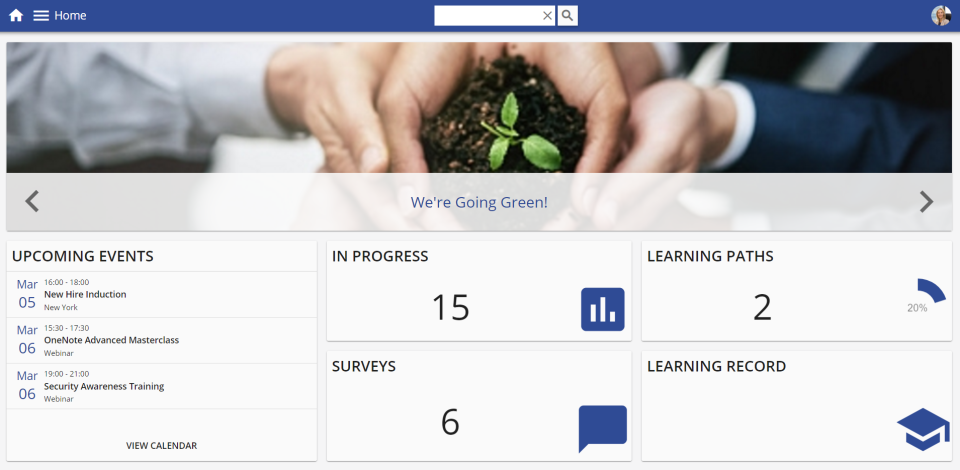Screen dimensions: 960x470
Task: Open the New Hire Induction event
Action: click(162, 294)
